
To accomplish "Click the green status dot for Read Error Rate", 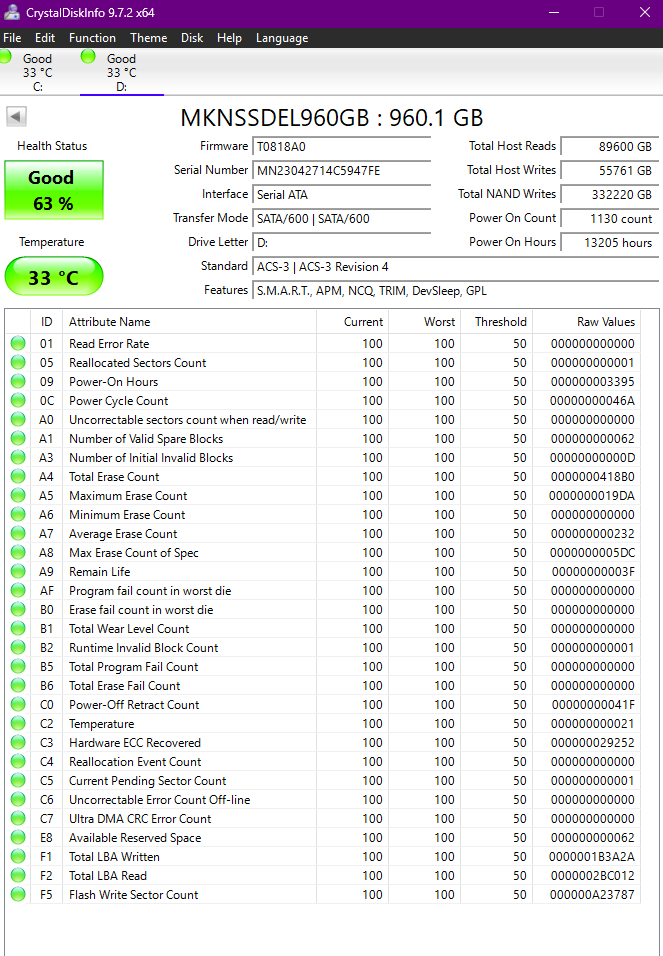I will point(18,344).
